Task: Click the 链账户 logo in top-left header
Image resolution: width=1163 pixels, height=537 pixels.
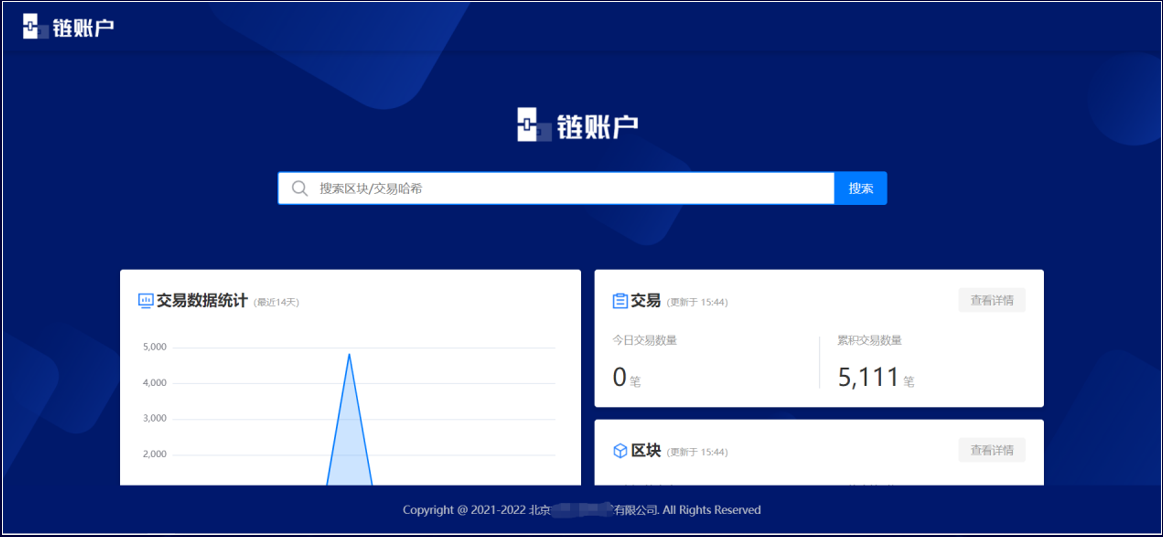Action: pos(68,27)
